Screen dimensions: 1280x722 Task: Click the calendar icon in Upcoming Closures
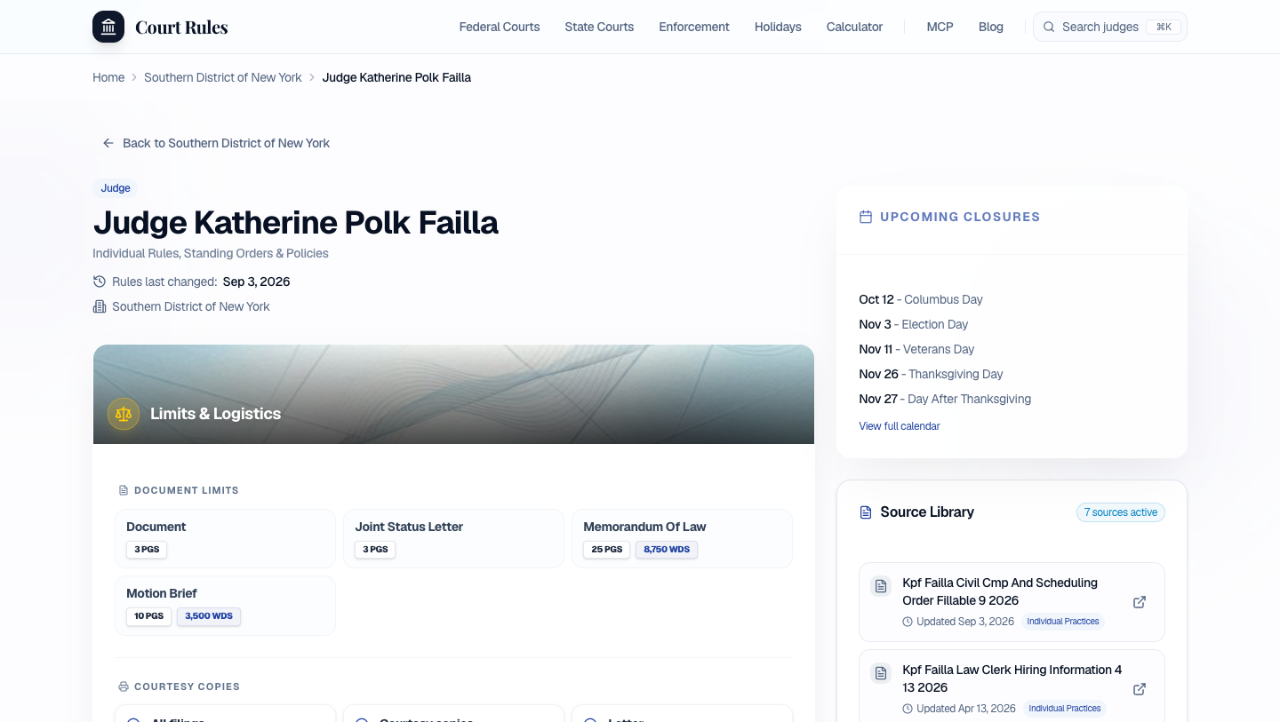pyautogui.click(x=866, y=217)
